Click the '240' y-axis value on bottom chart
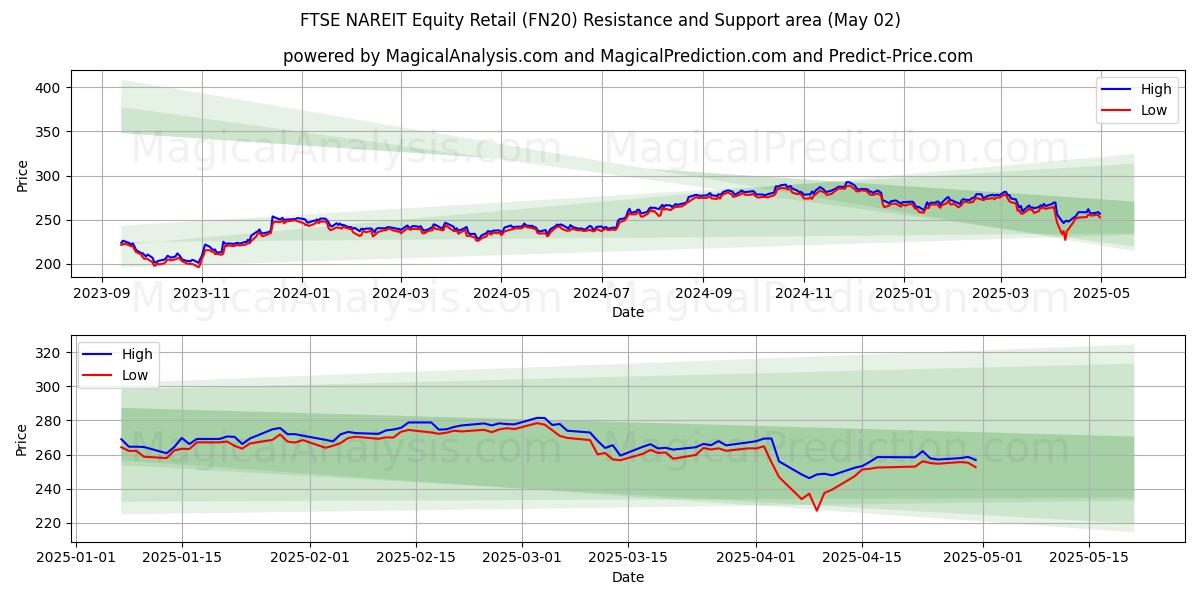Image resolution: width=1200 pixels, height=600 pixels. tap(50, 489)
